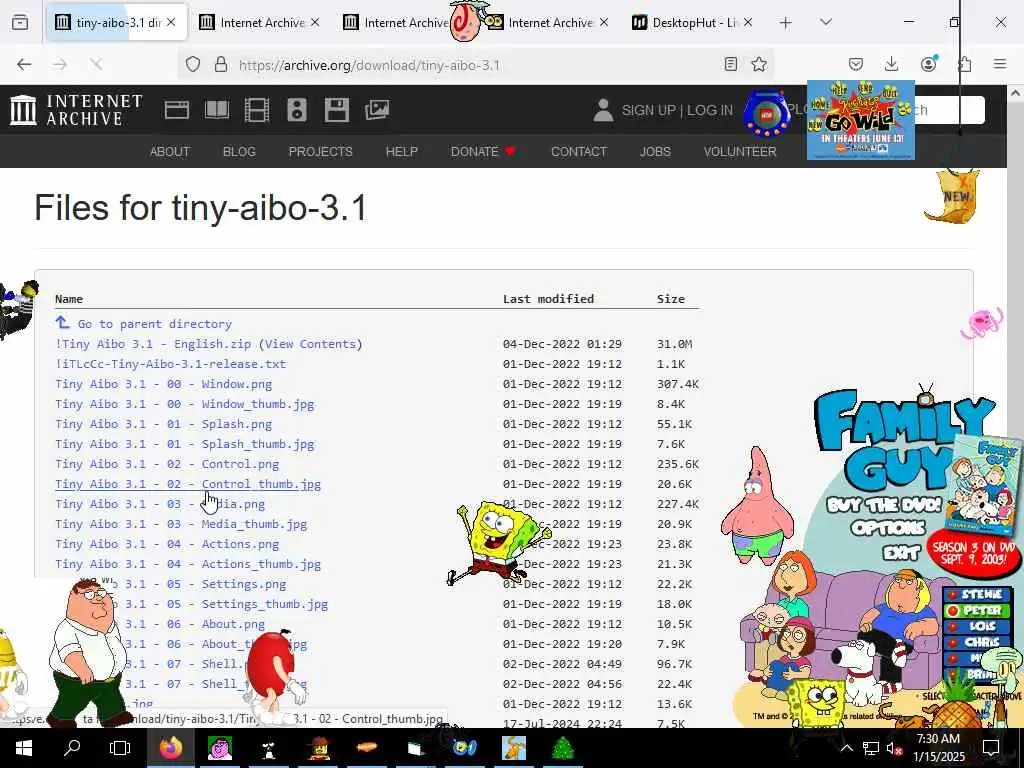This screenshot has width=1024, height=768.
Task: Open the ABOUT menu item
Action: coord(170,152)
